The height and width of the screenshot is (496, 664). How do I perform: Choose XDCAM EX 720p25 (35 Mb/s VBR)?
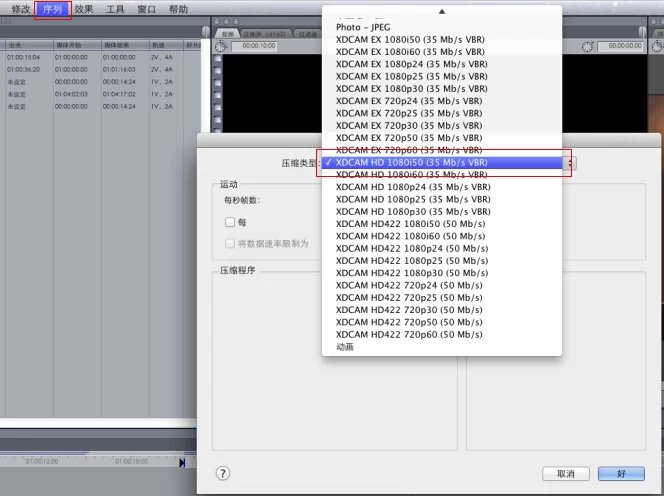click(x=442, y=113)
